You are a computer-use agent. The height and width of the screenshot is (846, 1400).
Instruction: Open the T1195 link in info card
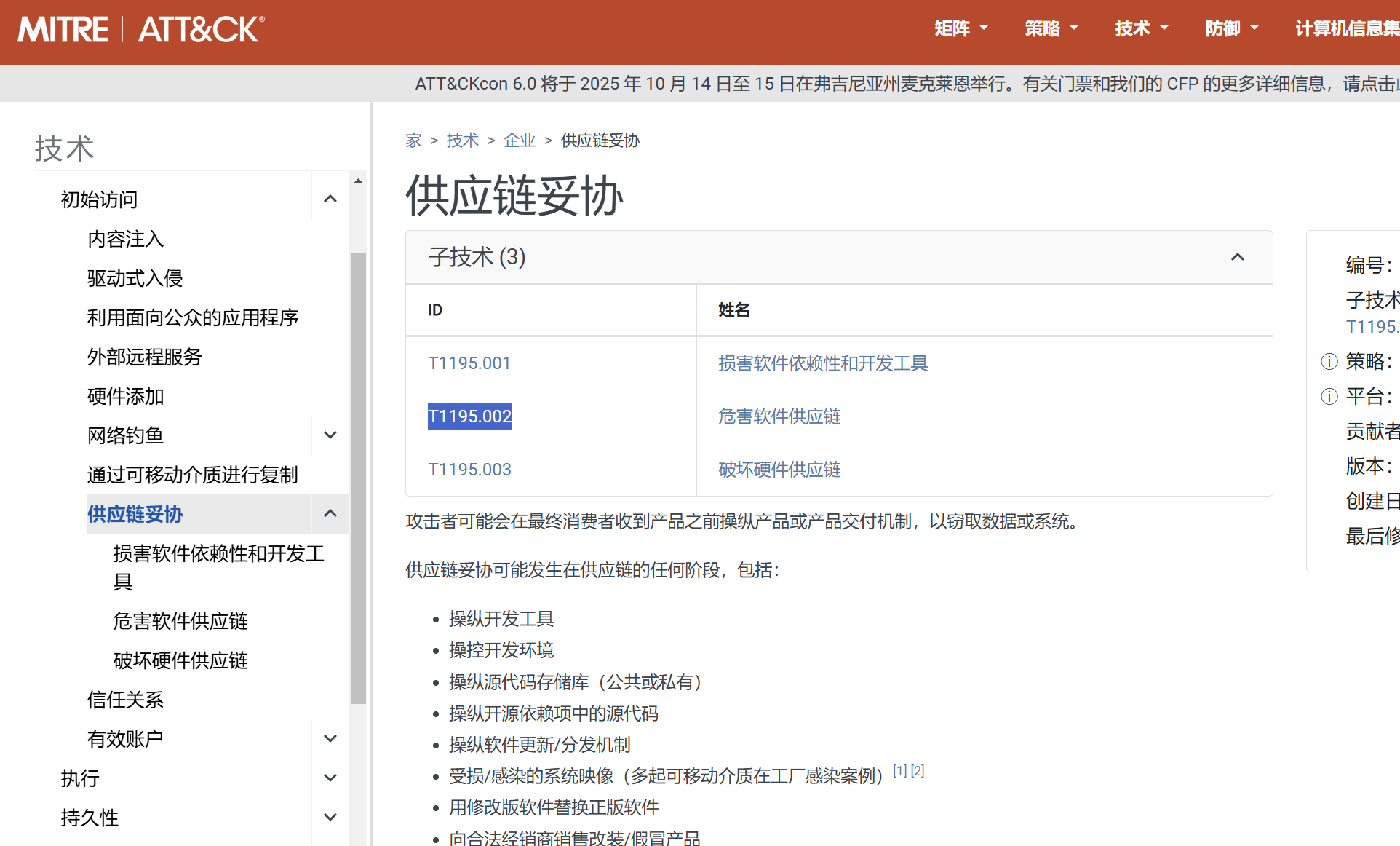click(1373, 326)
